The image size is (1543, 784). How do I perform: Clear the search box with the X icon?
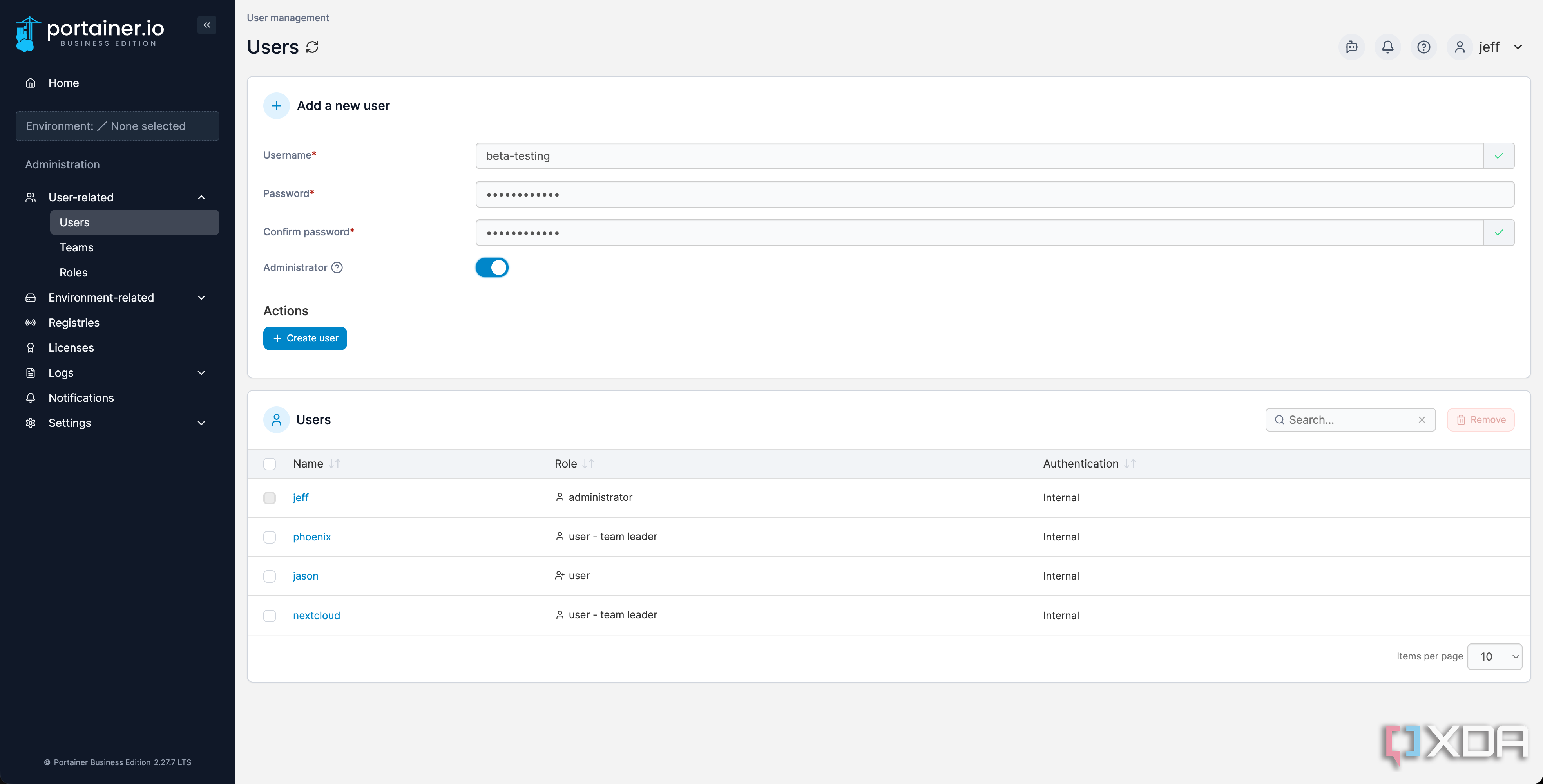click(1422, 420)
